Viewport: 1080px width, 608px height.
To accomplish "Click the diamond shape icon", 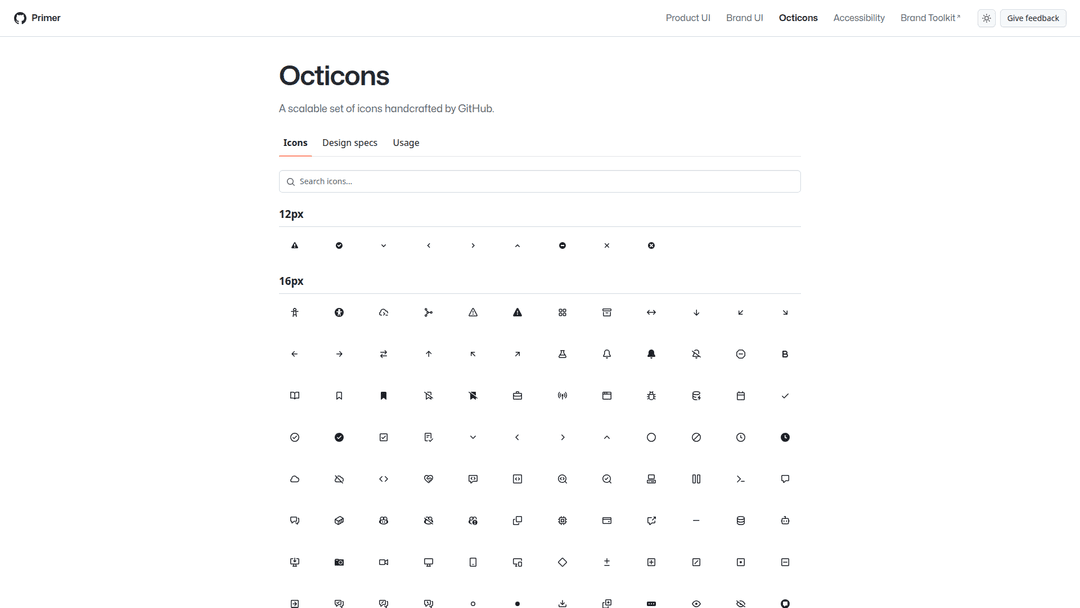I will pyautogui.click(x=562, y=562).
